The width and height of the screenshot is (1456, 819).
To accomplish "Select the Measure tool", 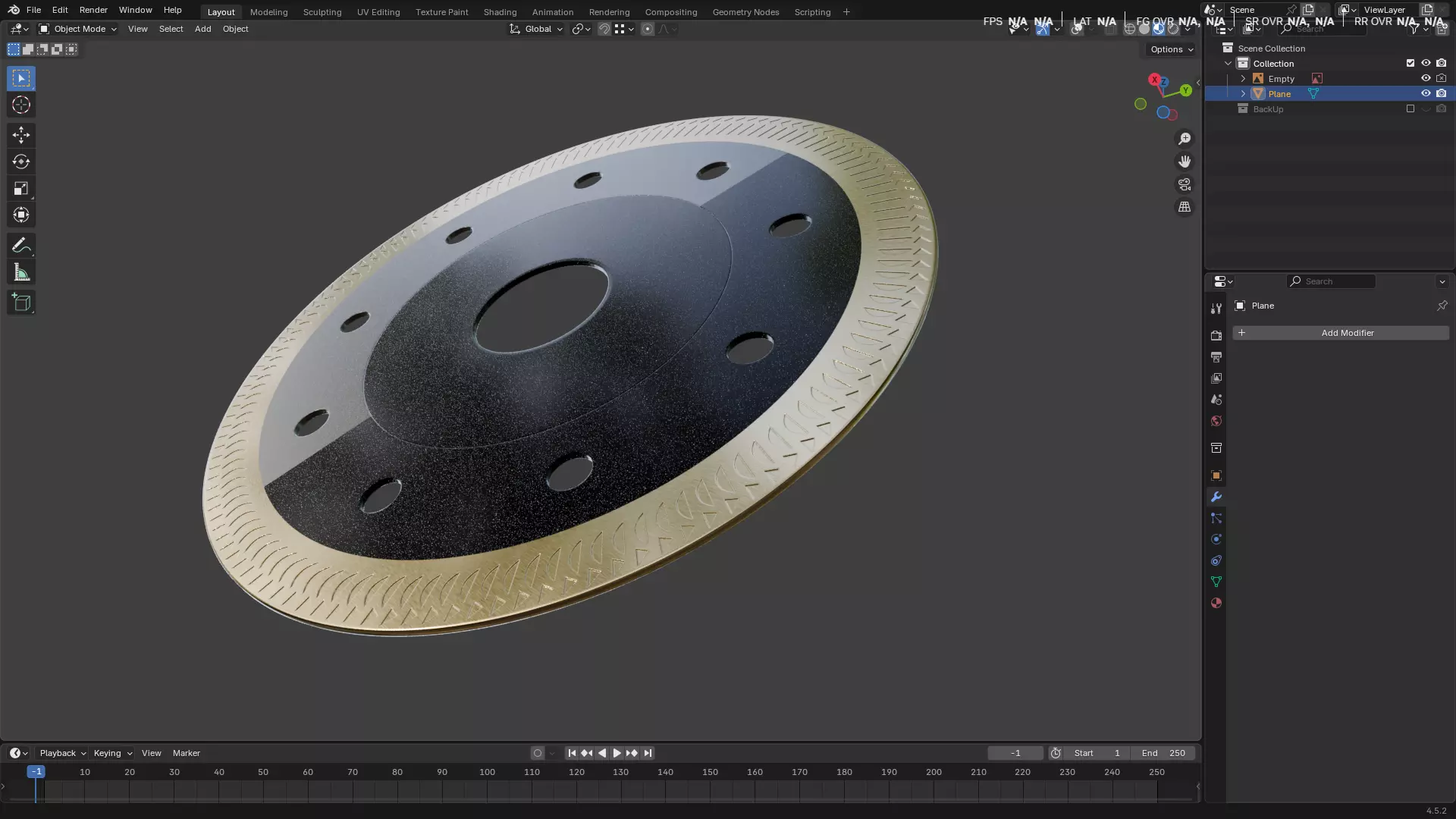I will [21, 272].
